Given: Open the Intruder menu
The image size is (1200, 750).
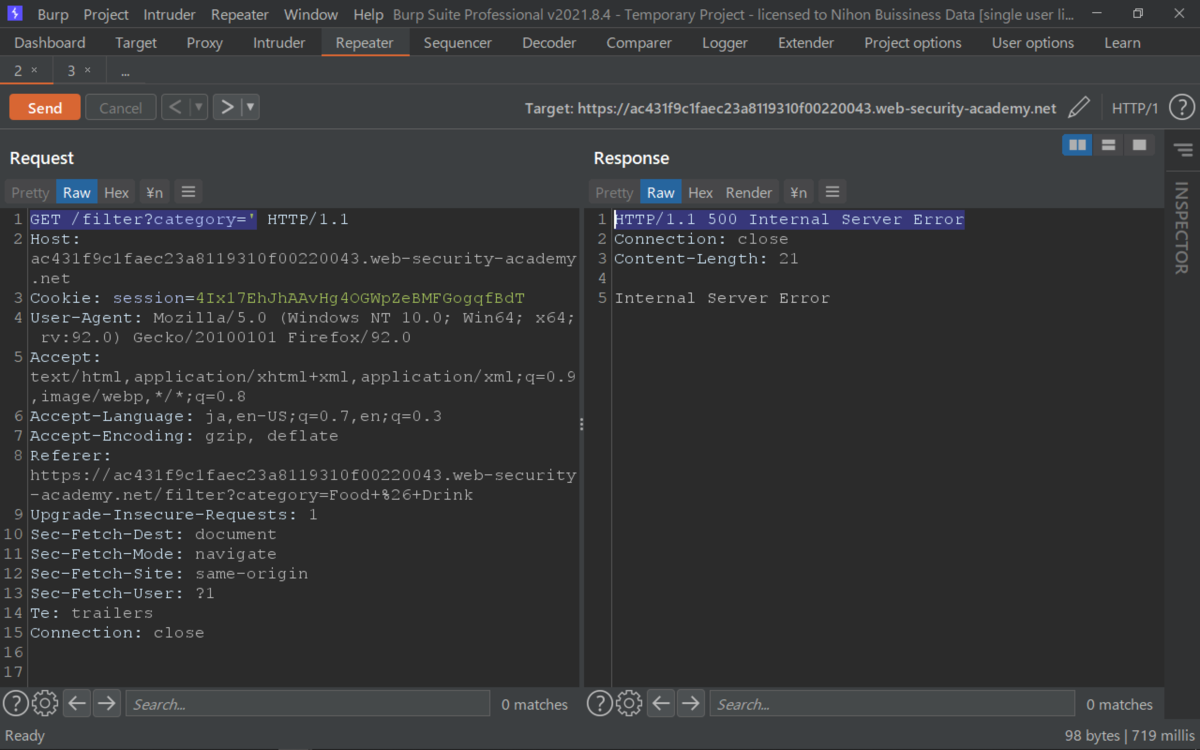Looking at the screenshot, I should tap(170, 15).
